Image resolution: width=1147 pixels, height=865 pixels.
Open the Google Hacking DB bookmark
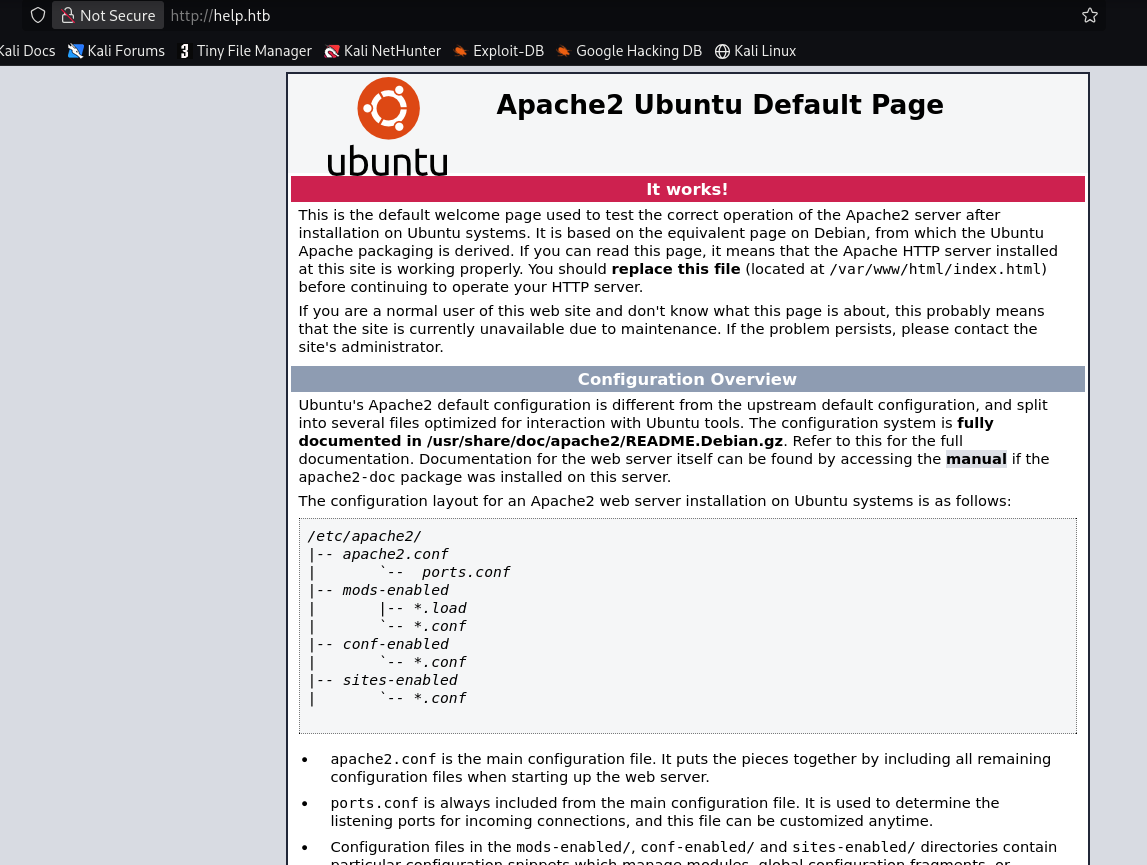[x=629, y=50]
